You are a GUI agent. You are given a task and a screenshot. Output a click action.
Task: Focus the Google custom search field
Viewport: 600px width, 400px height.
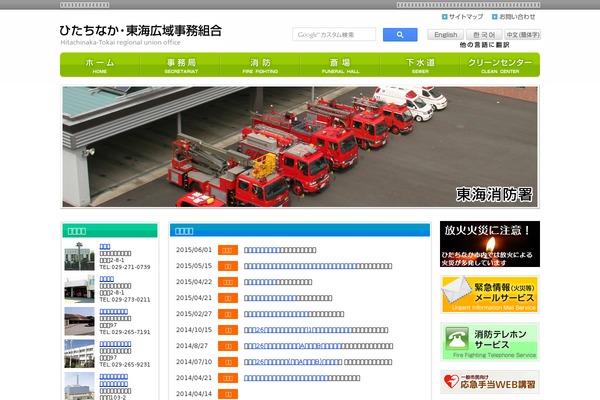[x=334, y=34]
